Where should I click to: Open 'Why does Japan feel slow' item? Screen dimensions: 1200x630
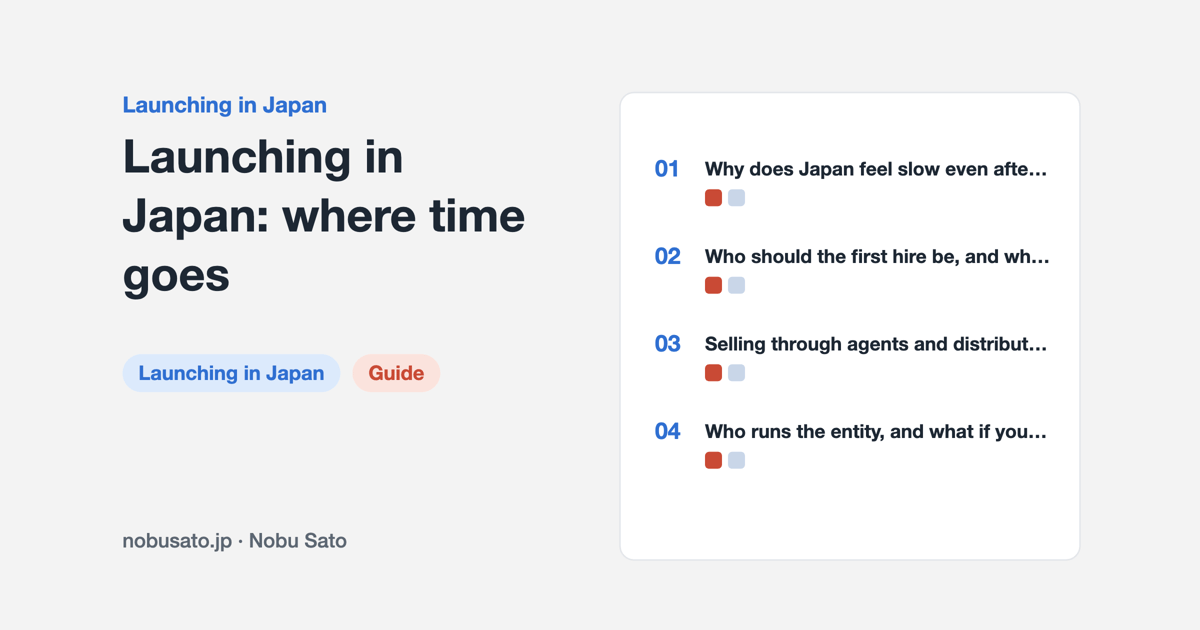pyautogui.click(x=876, y=169)
